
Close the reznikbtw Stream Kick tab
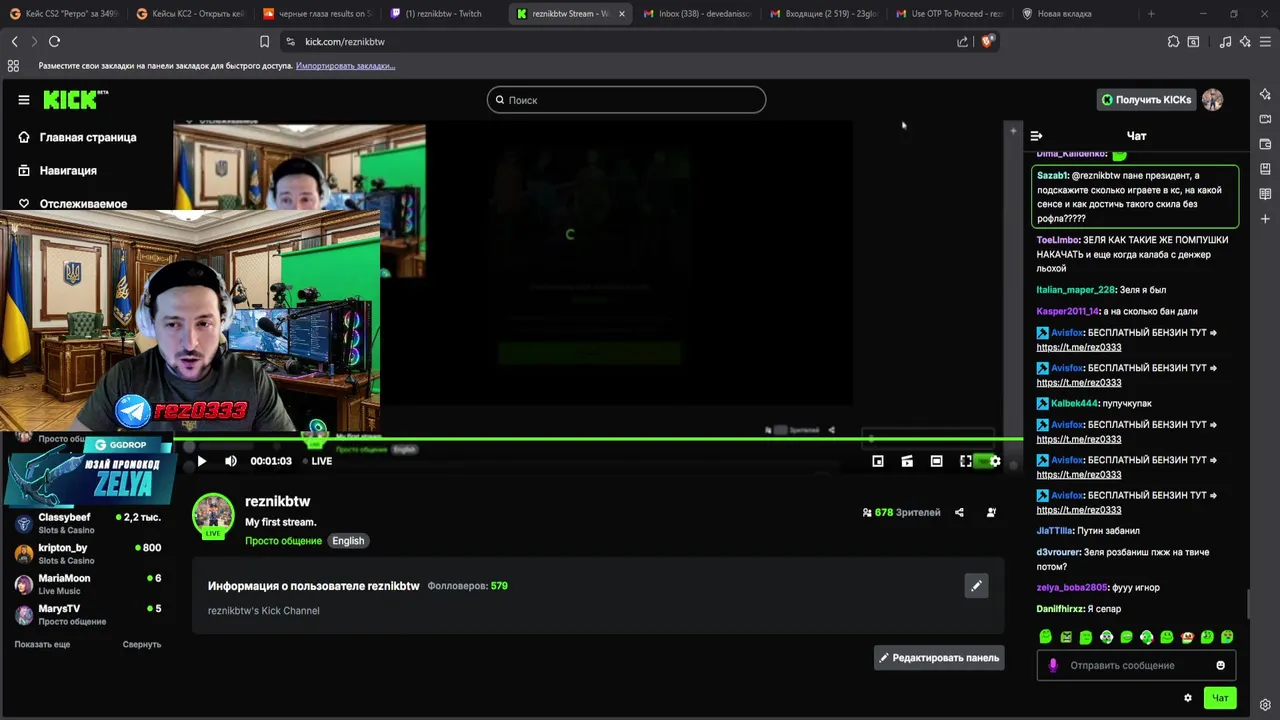click(622, 14)
